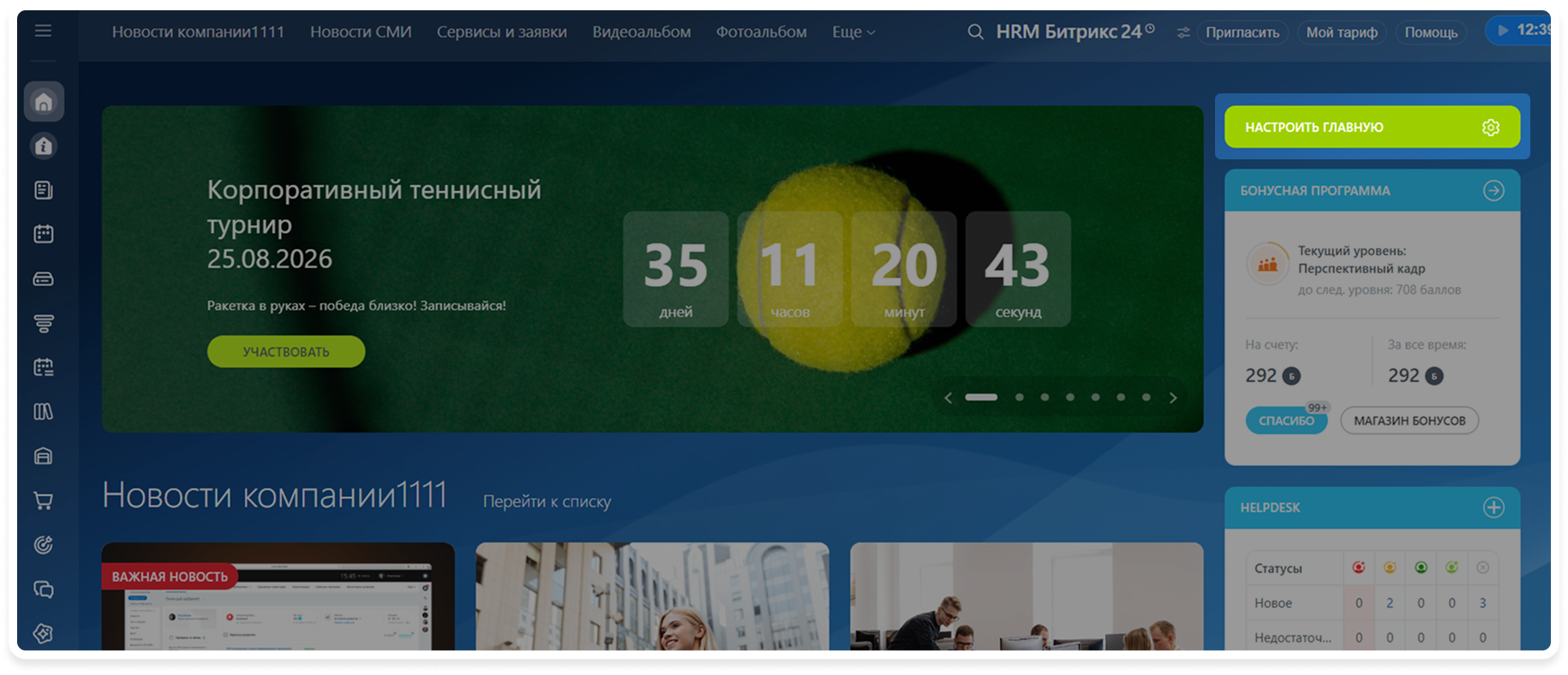Click the play icon by the clock
1568x675 pixels.
pos(1503,30)
